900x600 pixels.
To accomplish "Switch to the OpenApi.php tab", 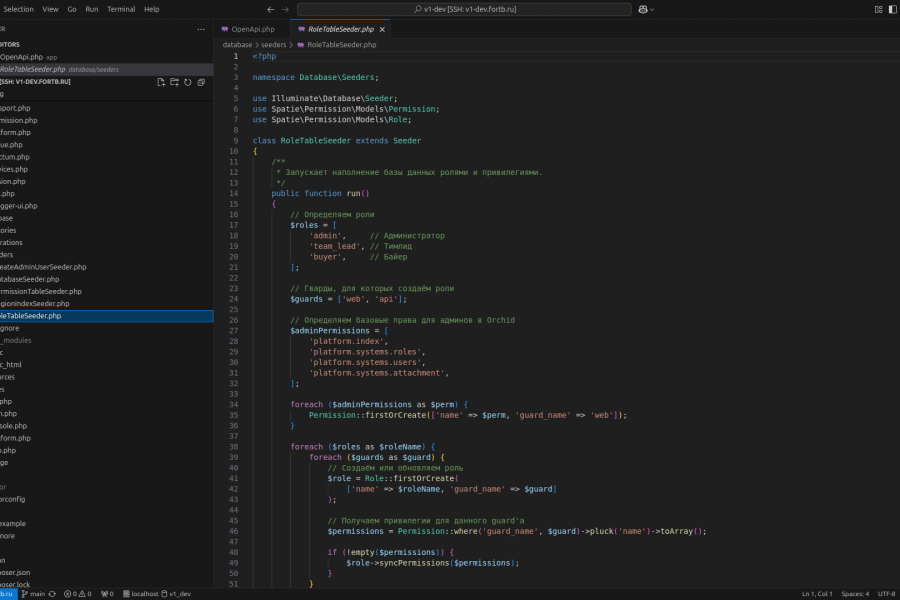I will pos(252,30).
